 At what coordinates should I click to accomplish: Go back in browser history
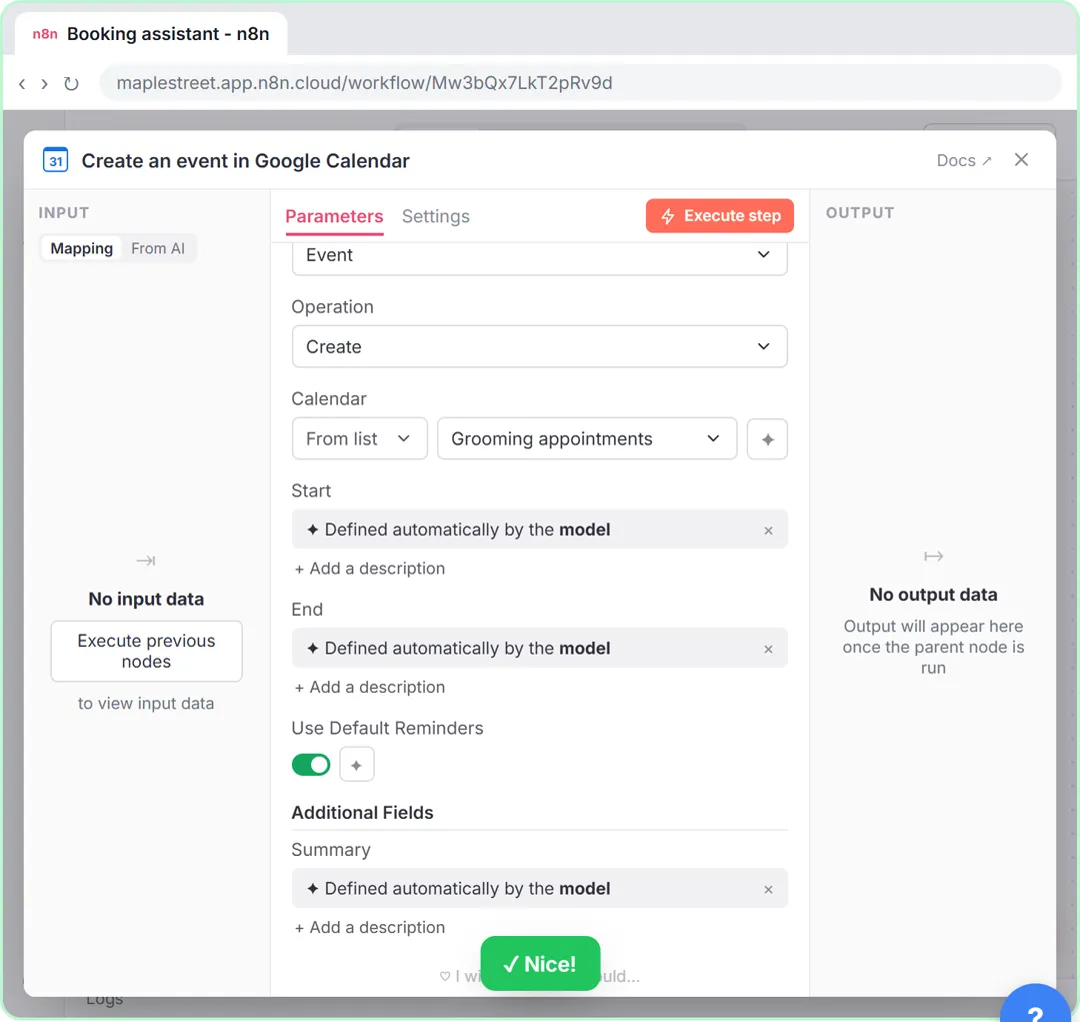pyautogui.click(x=22, y=83)
